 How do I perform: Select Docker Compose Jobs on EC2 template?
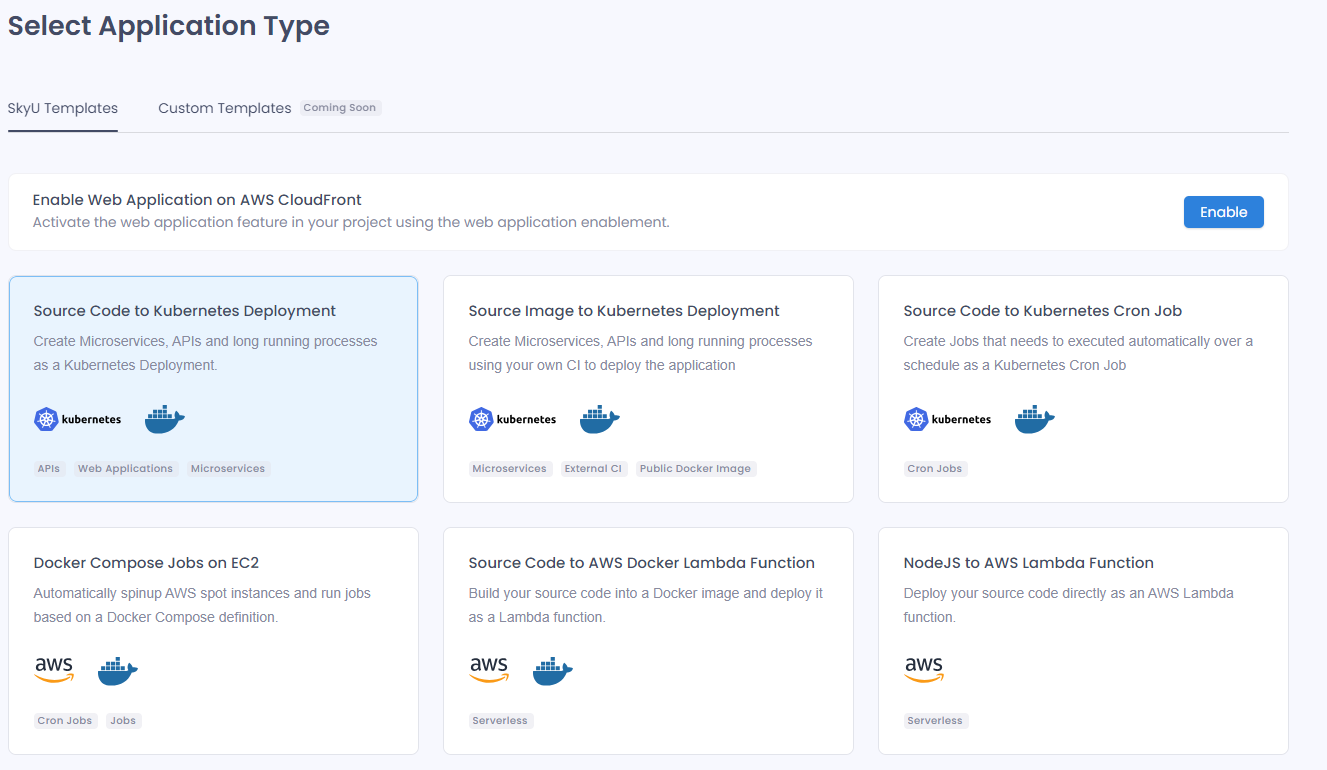click(213, 641)
